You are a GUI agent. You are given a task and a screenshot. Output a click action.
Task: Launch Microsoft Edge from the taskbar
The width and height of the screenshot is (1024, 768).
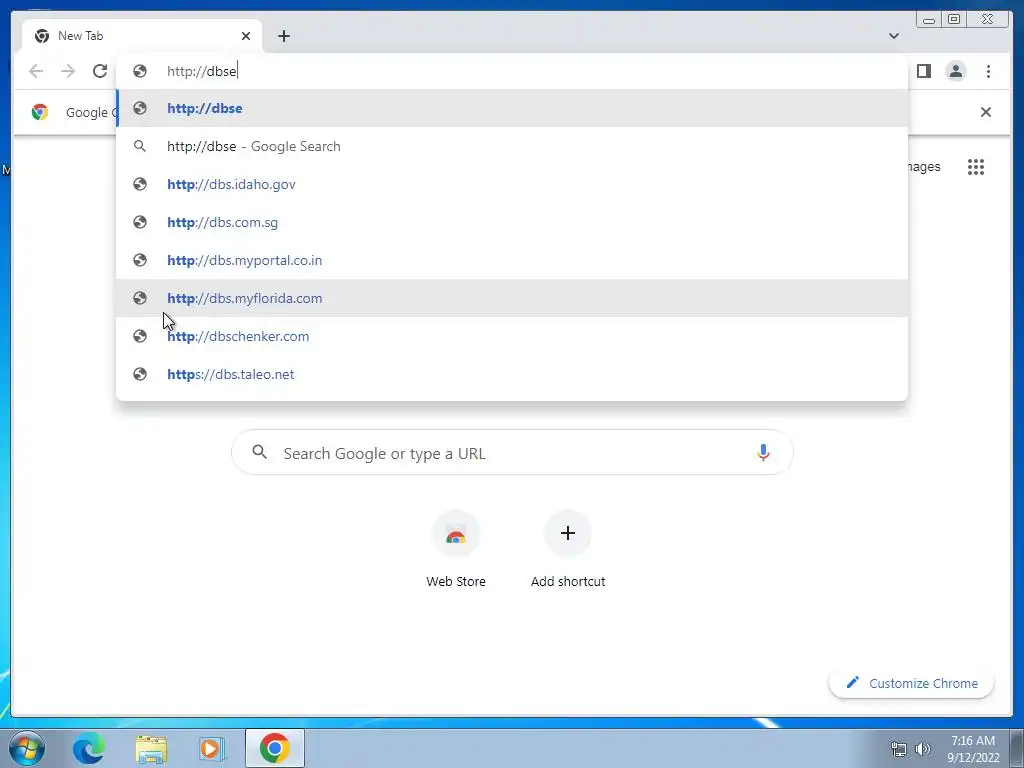89,748
